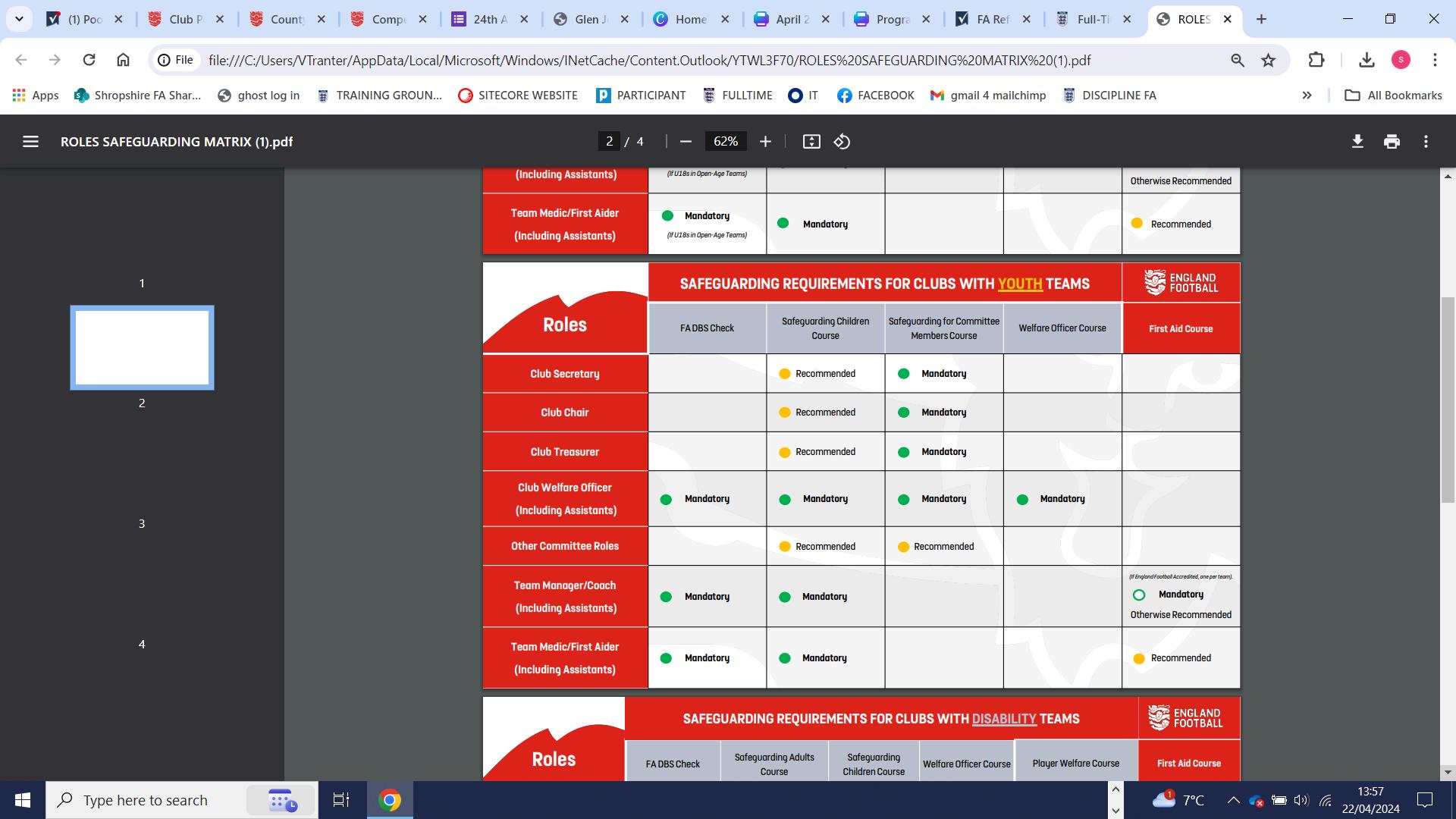Click the PDF vertical scrollbar thumb
The image size is (1456, 819).
coord(1448,400)
